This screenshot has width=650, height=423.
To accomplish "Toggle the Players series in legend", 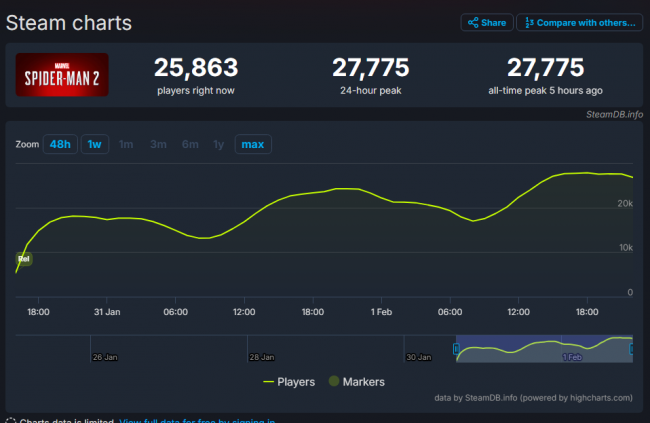I will (x=288, y=381).
